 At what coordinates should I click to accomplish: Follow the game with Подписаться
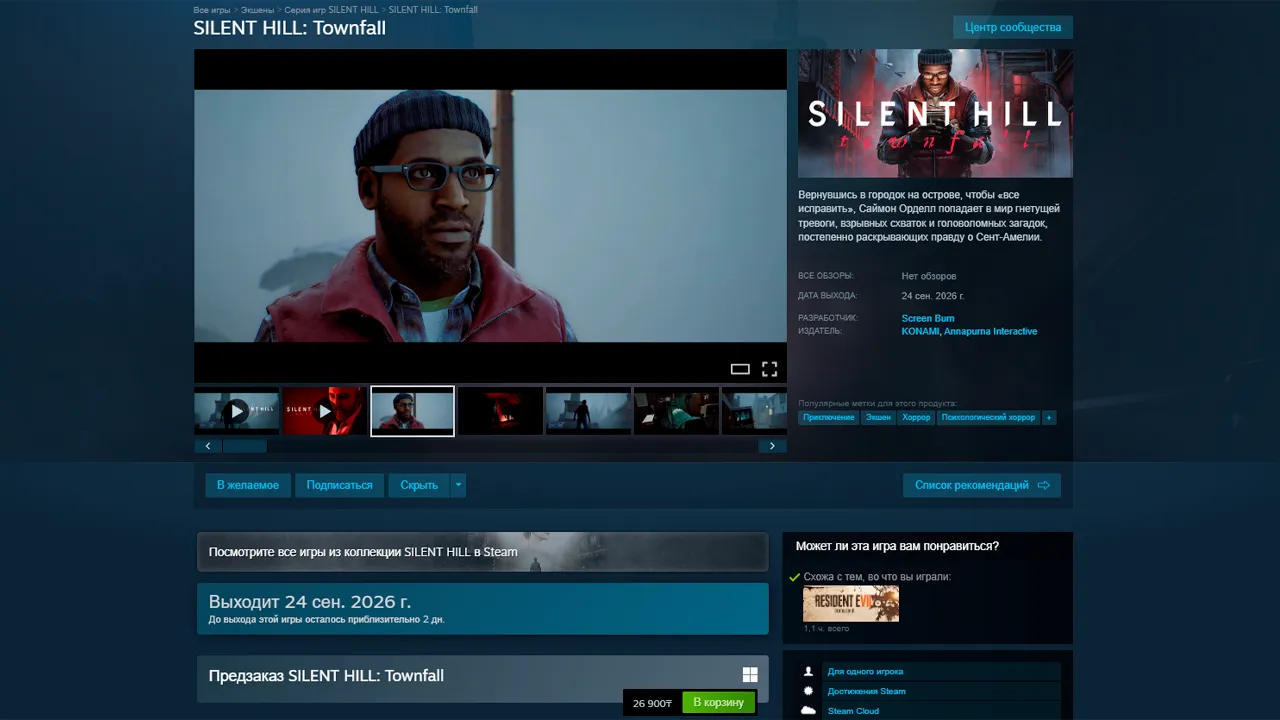click(339, 485)
